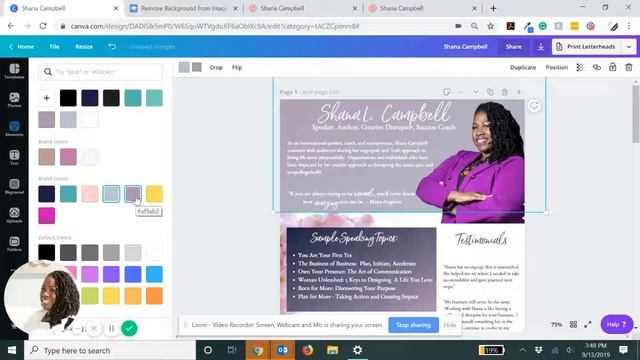Open the Photos sidebar panel
Screen dimensions: 640x360
coord(14,100)
